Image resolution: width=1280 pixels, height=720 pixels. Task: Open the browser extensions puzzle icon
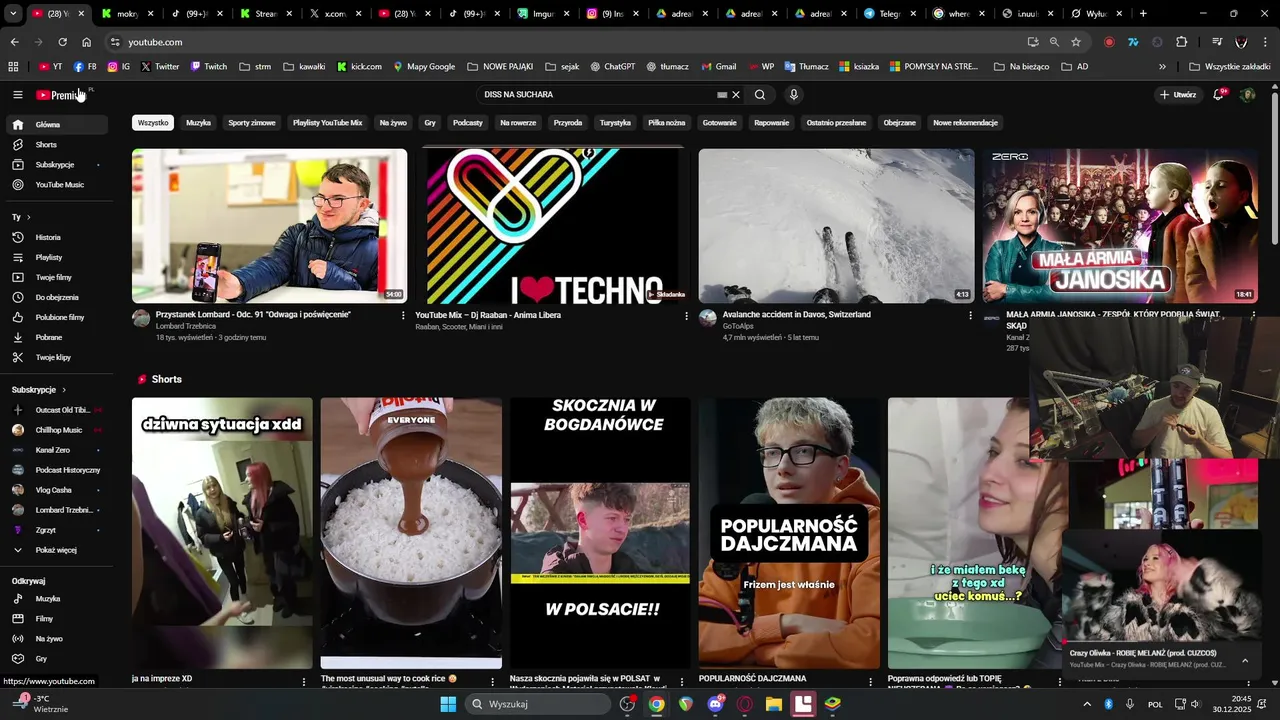point(1182,42)
